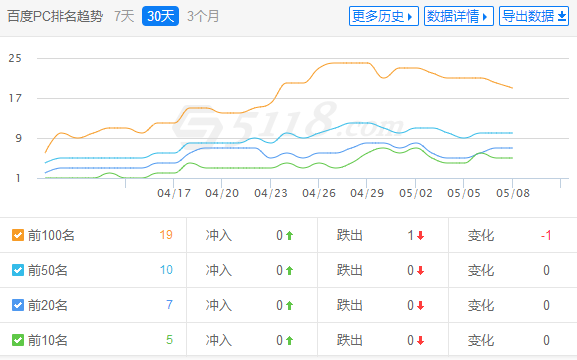Click the 04/29 date marker on chart axis
This screenshot has height=360, width=577.
pos(367,193)
